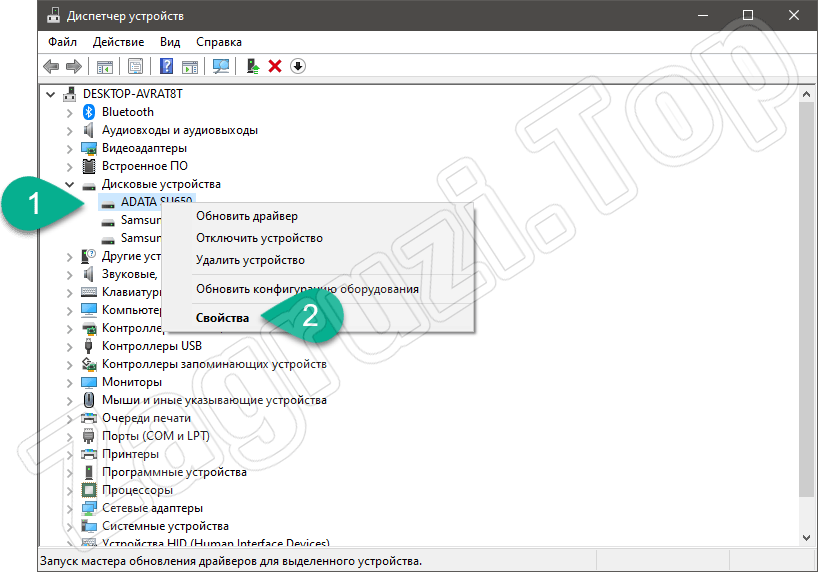818x572 pixels.
Task: Expand the Мониторы category
Action: (x=69, y=382)
